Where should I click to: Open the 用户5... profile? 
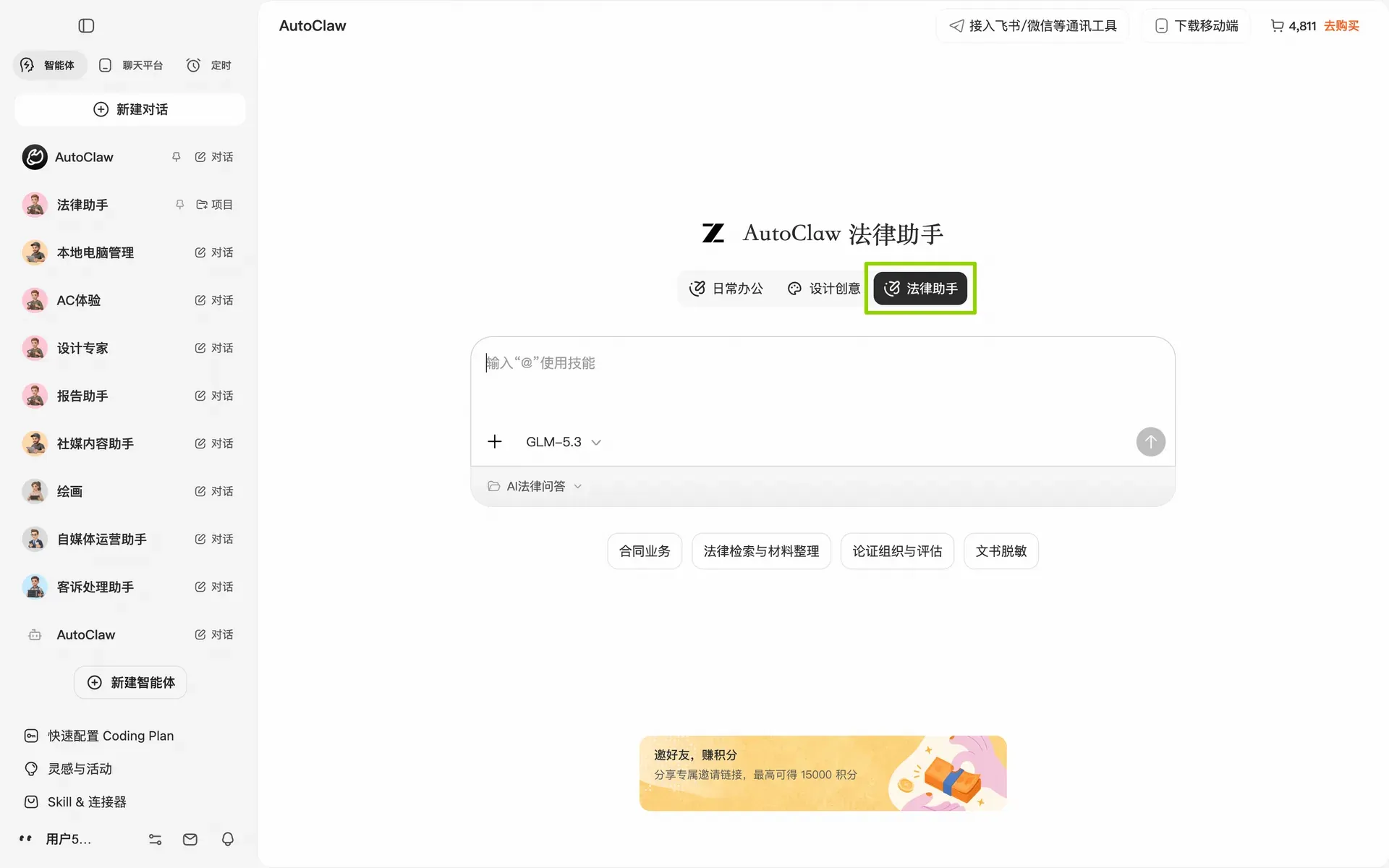56,839
